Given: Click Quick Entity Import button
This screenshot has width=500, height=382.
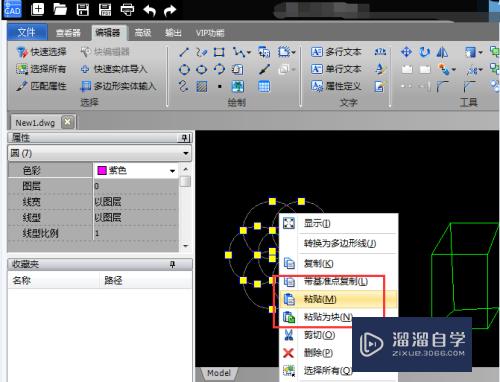Looking at the screenshot, I should point(114,69).
